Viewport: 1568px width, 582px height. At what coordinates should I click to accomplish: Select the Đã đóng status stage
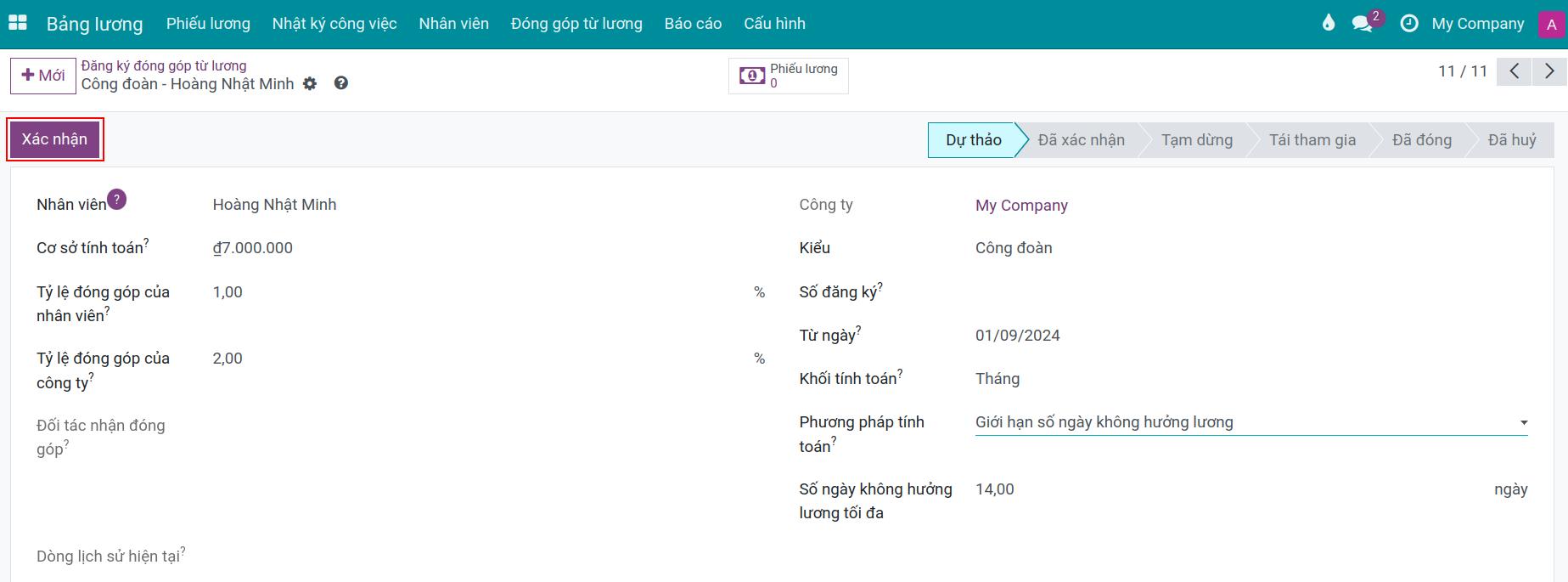click(x=1422, y=140)
